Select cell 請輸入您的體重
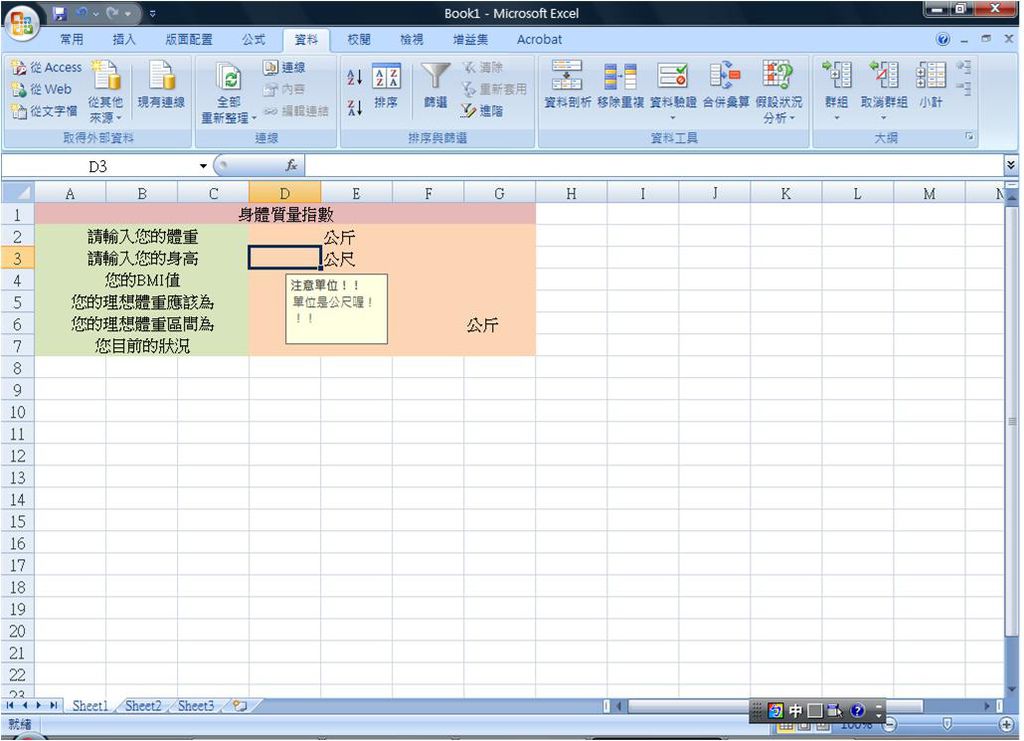 142,236
